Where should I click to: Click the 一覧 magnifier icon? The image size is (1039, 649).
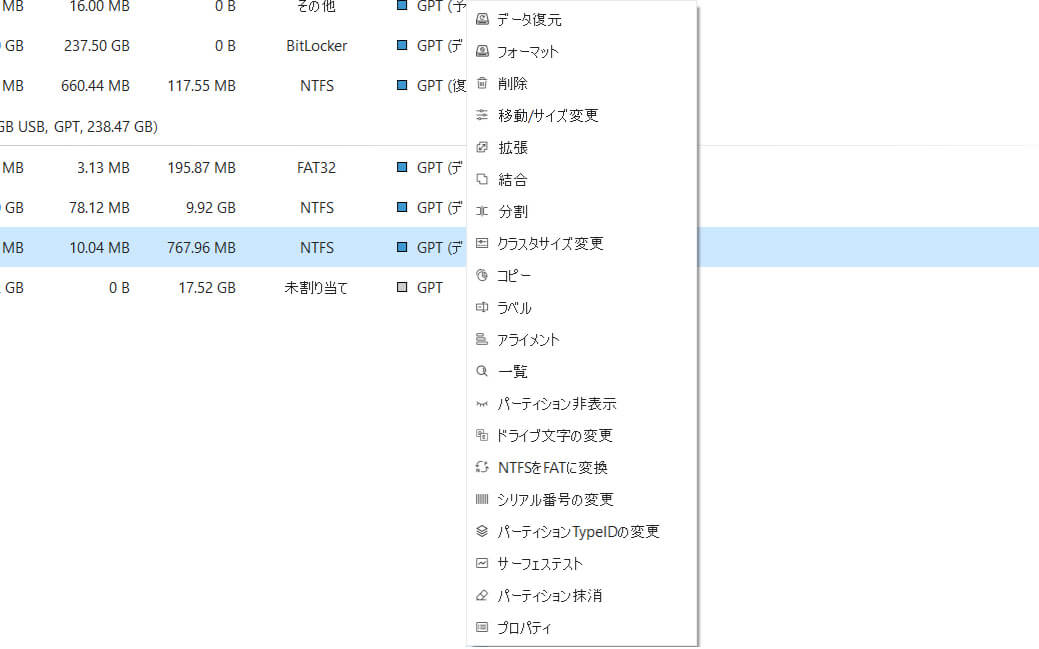coord(482,371)
